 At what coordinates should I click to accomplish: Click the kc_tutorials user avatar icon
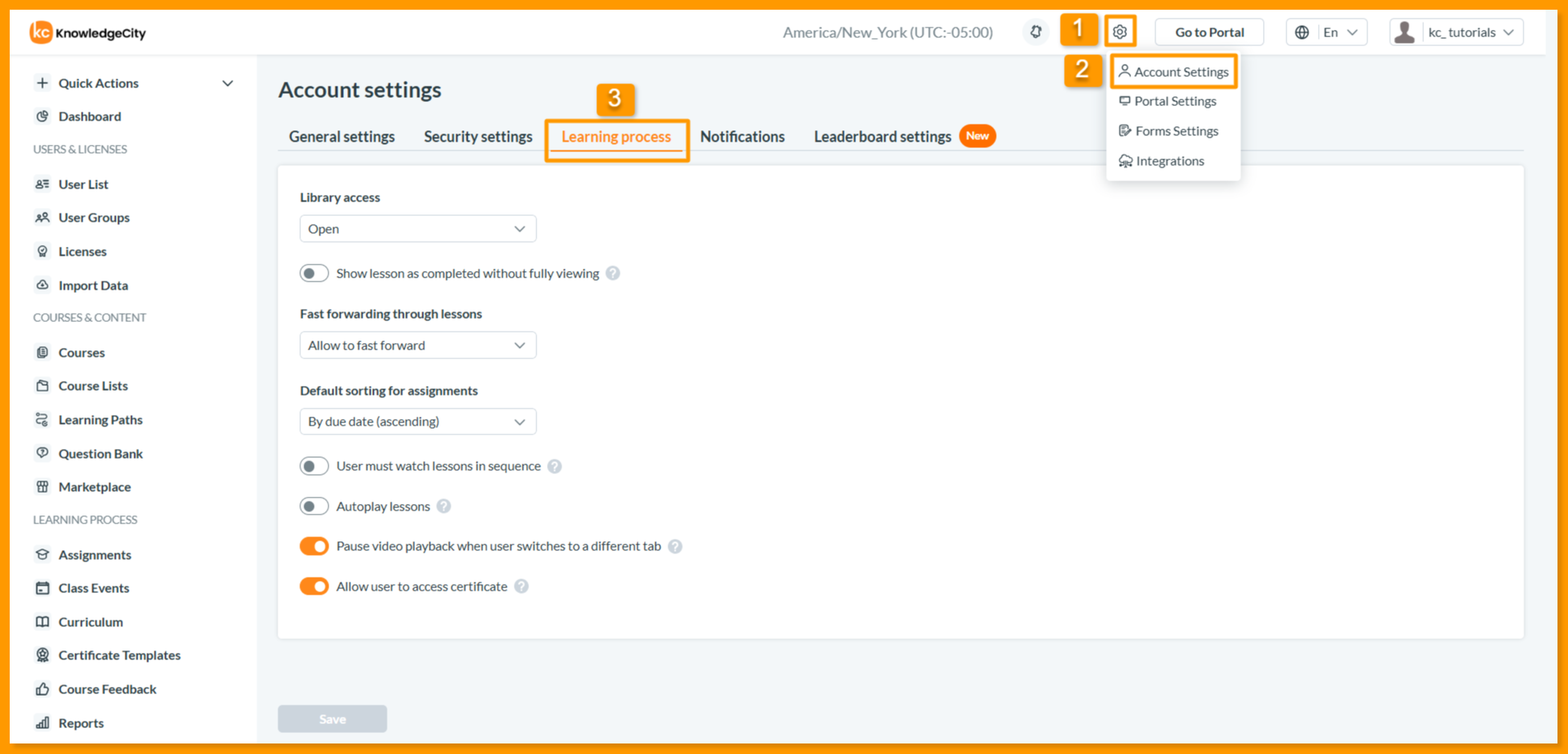point(1405,32)
